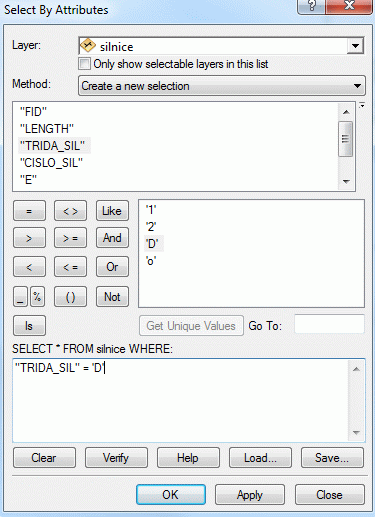
Task: Clear the query expression
Action: pyautogui.click(x=44, y=458)
